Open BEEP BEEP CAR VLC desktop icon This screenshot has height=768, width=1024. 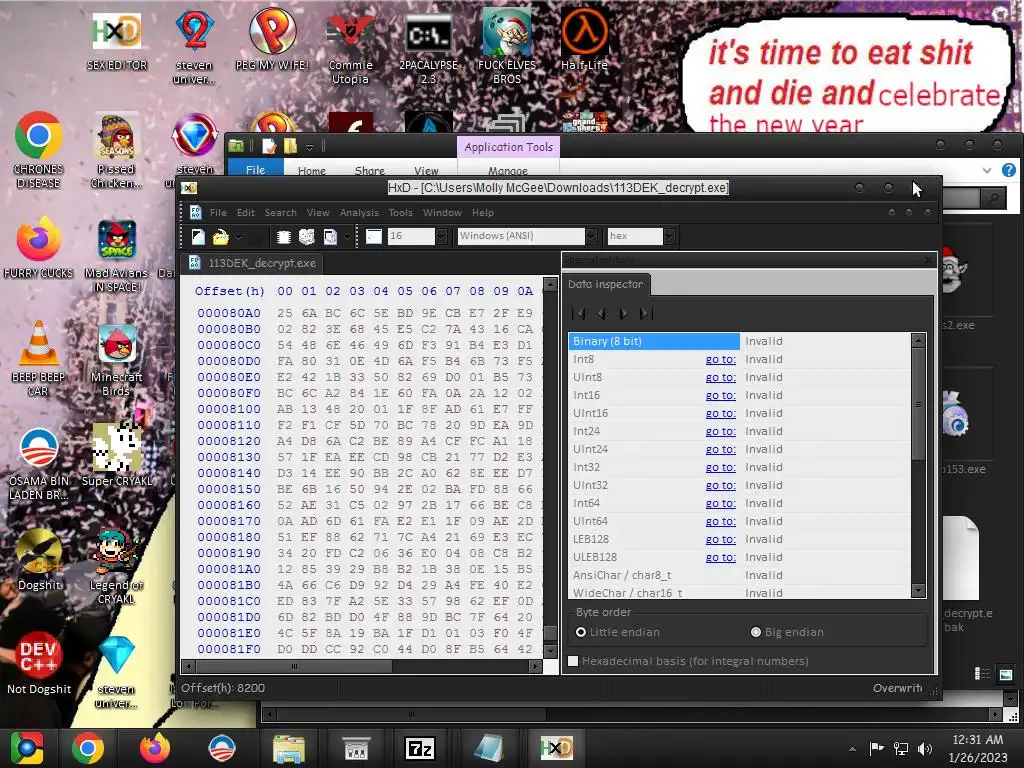[x=39, y=358]
